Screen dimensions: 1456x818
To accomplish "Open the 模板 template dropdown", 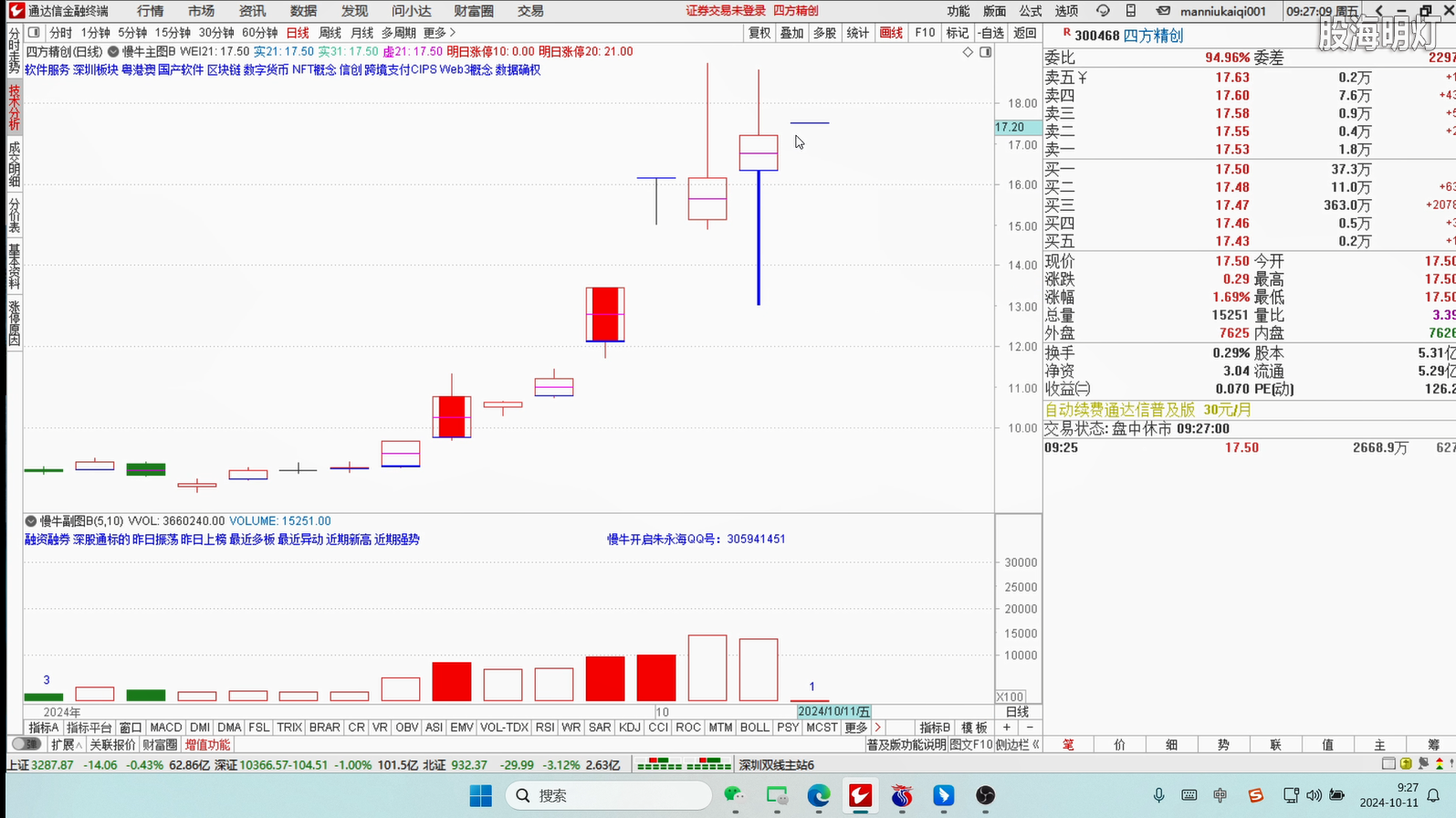I will [x=974, y=728].
